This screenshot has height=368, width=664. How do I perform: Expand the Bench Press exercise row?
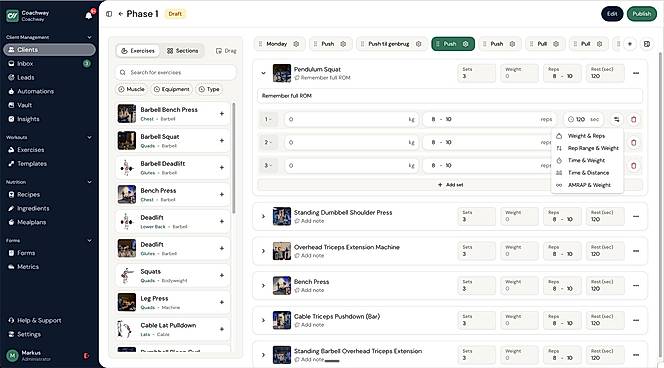click(263, 286)
